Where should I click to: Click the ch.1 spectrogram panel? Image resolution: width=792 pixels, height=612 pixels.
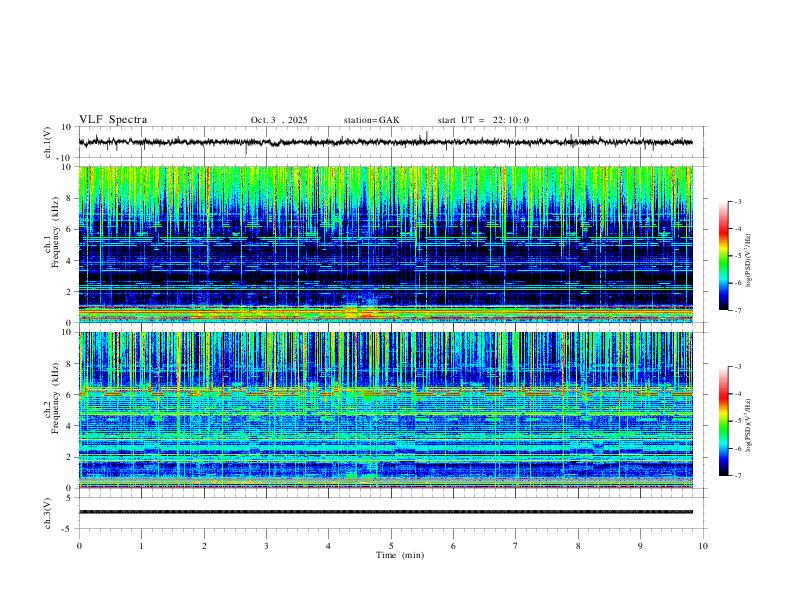[x=385, y=244]
